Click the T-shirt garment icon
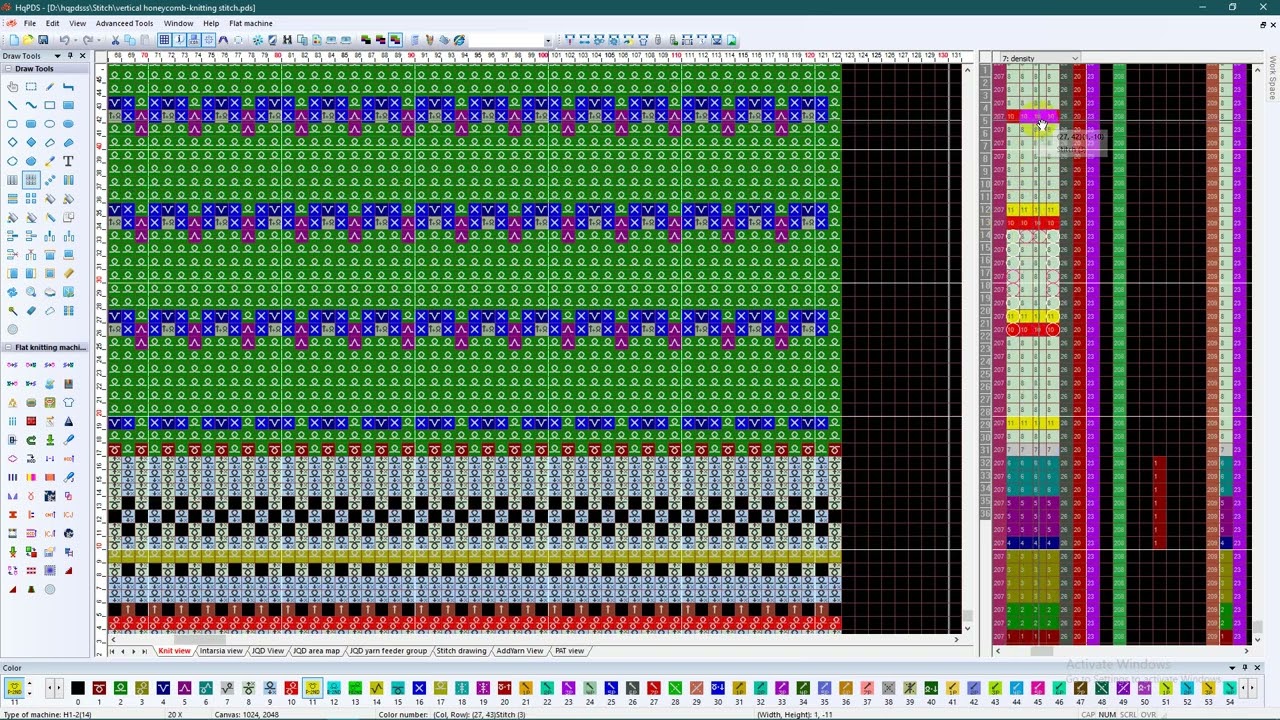1280x720 pixels. coord(68,402)
